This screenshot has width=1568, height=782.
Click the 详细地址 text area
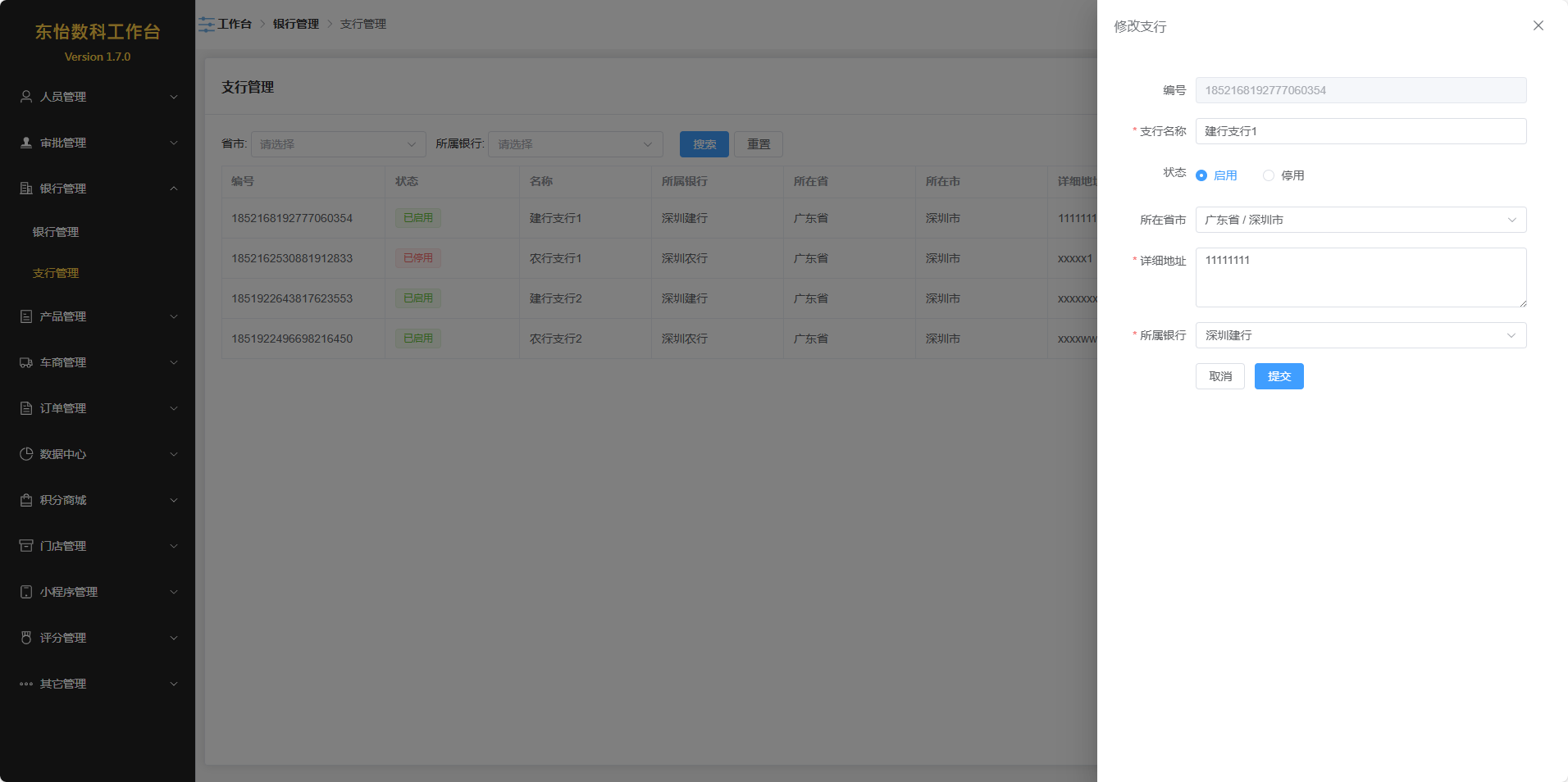coord(1360,277)
